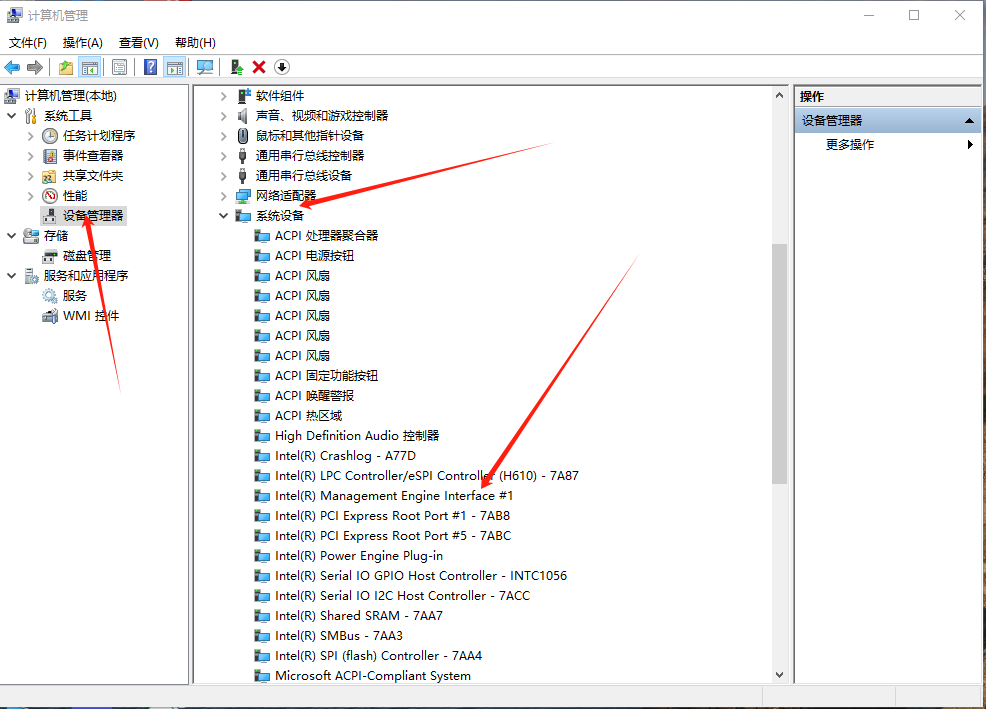Click the software components puzzle icon
This screenshot has height=709, width=986.
[243, 96]
